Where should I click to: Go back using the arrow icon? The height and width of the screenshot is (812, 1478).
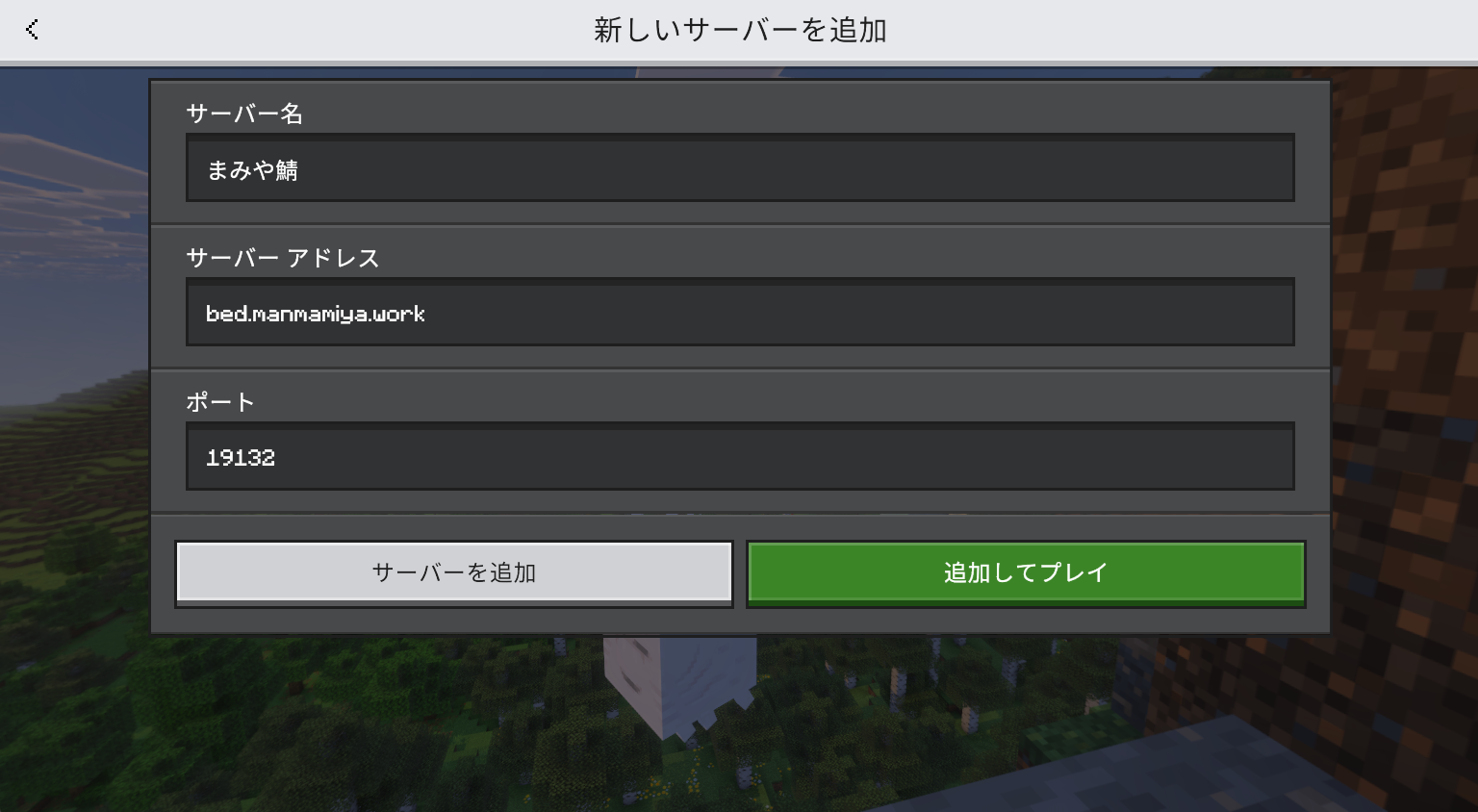[32, 30]
